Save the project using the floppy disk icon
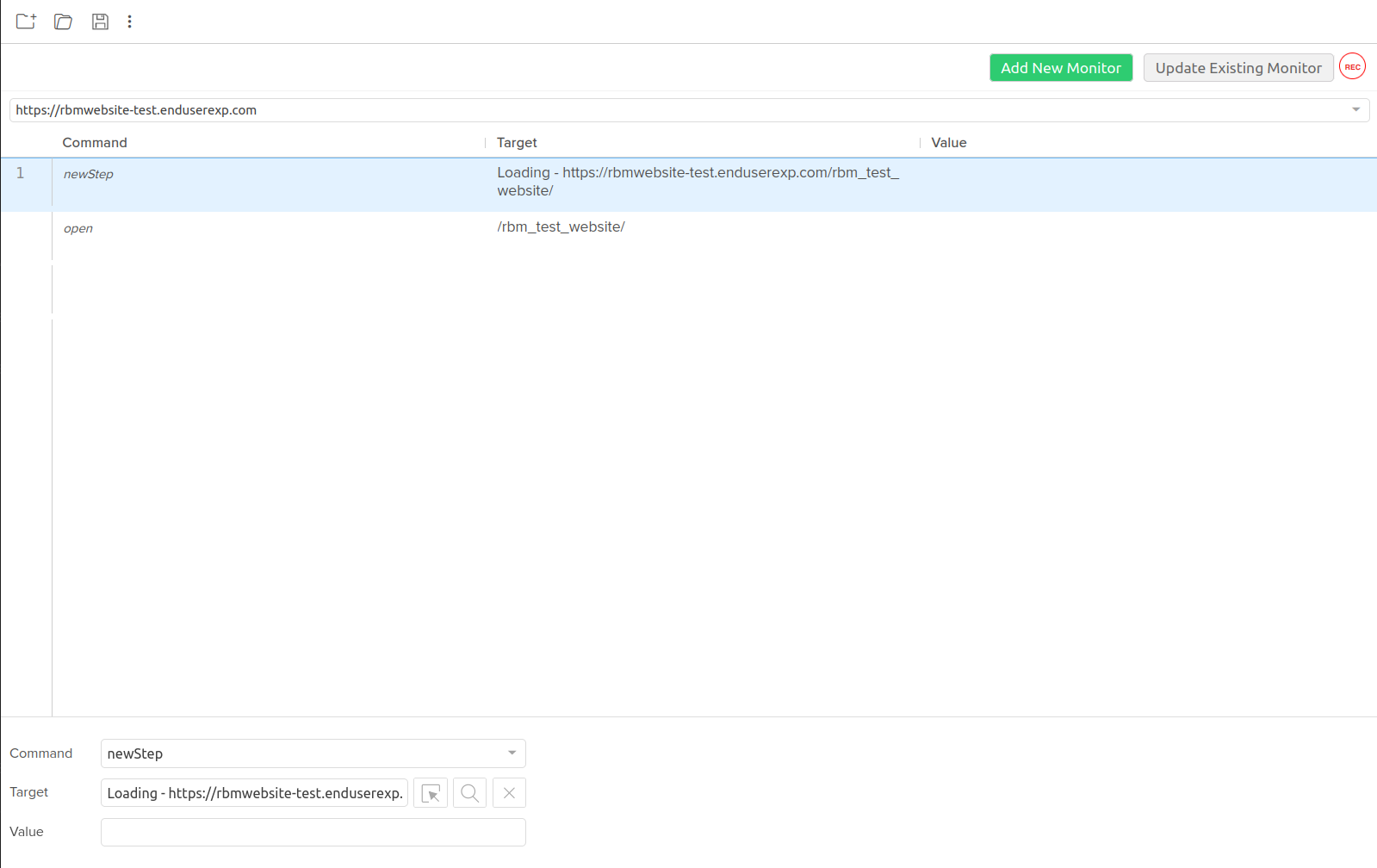 click(x=100, y=22)
